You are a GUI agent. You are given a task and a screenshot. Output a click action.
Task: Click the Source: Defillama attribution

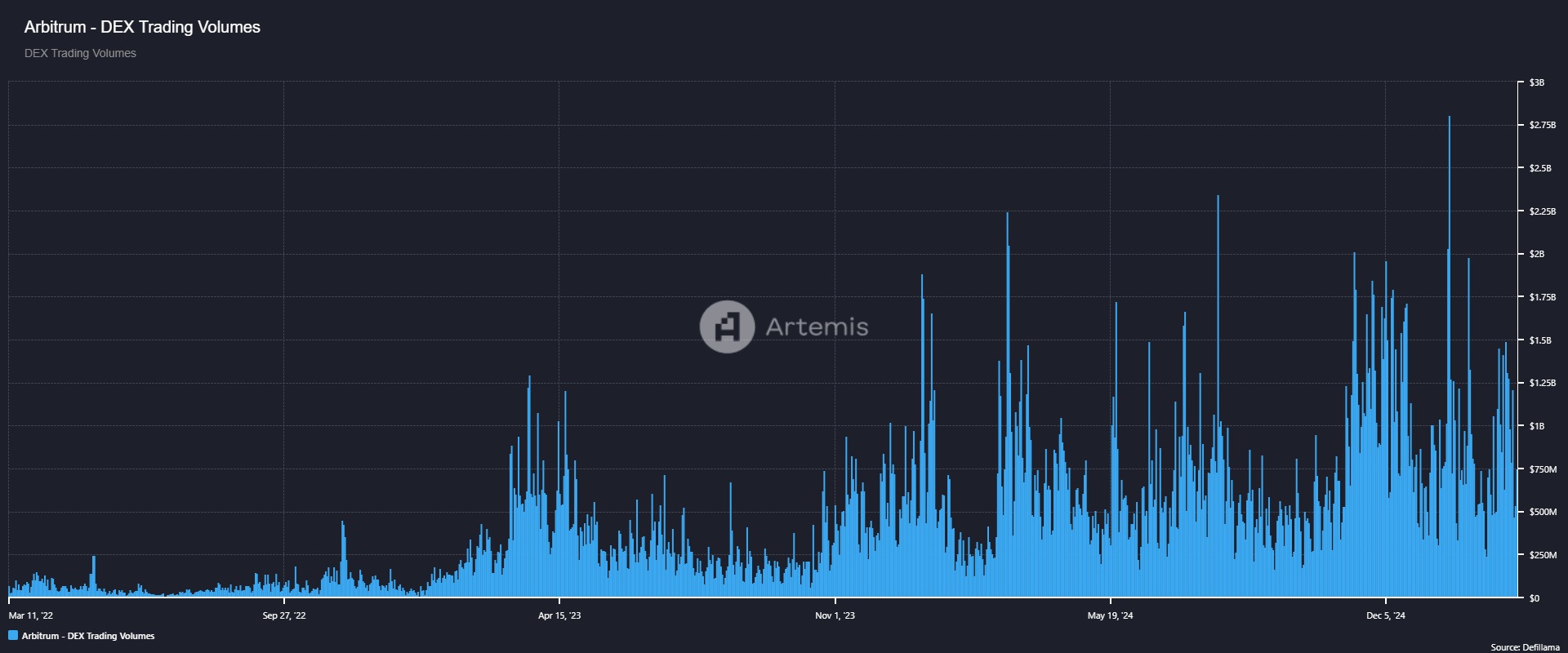[x=1525, y=647]
